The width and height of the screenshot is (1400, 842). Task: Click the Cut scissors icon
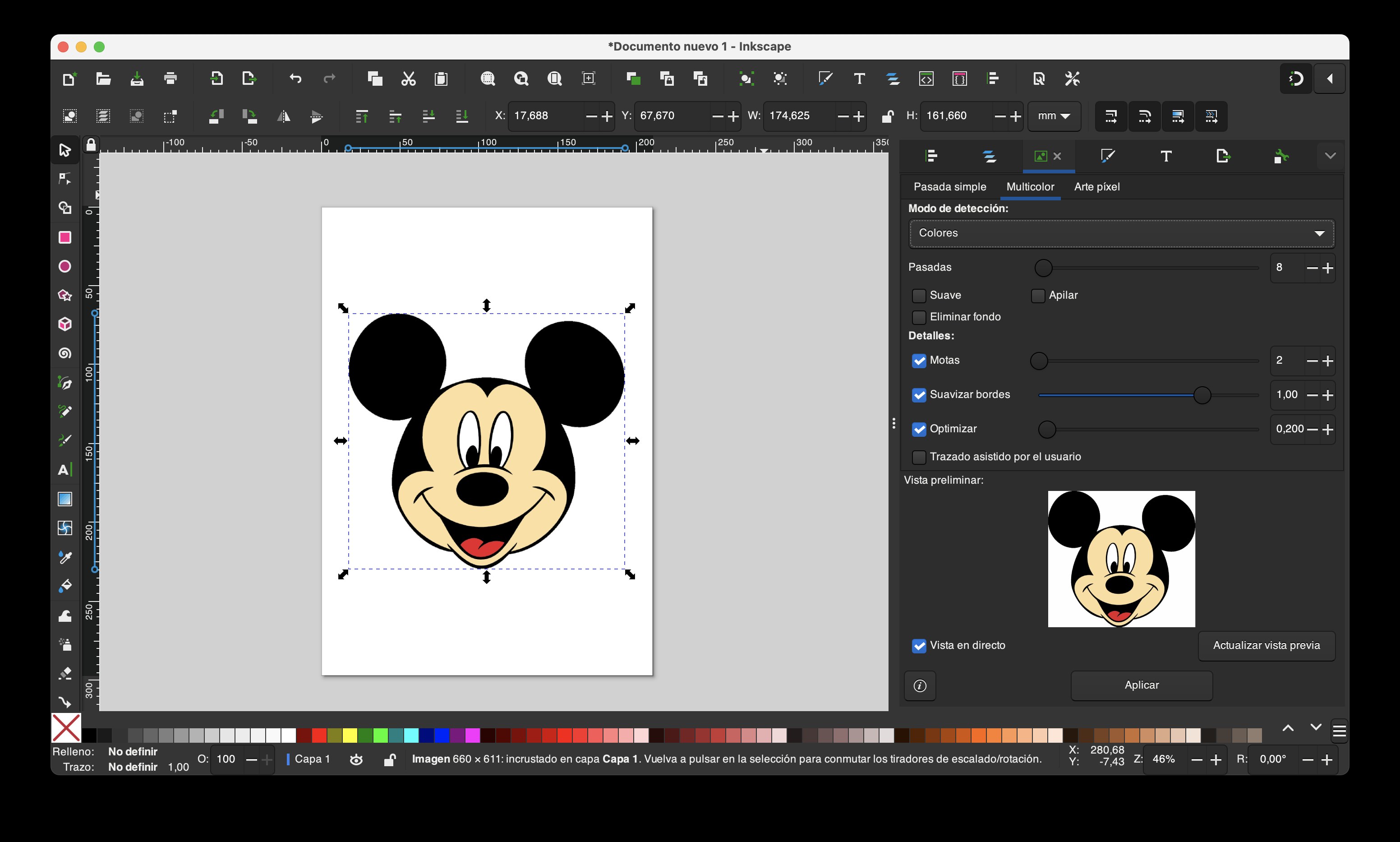click(408, 79)
